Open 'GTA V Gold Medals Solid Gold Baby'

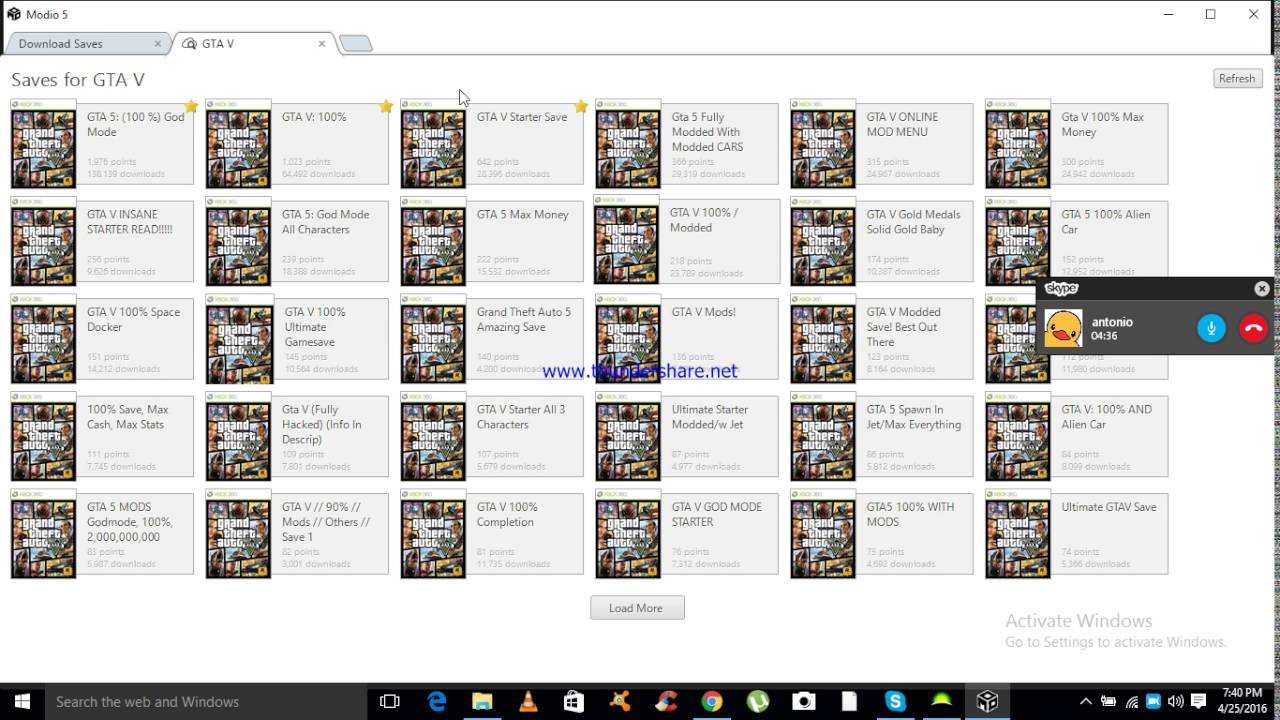tap(882, 241)
